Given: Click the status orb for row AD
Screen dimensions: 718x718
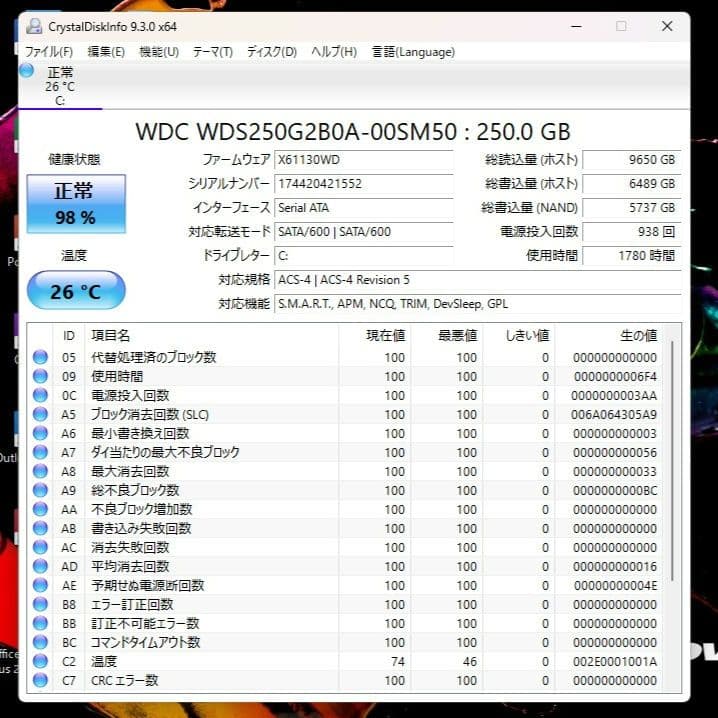Looking at the screenshot, I should tap(40, 566).
